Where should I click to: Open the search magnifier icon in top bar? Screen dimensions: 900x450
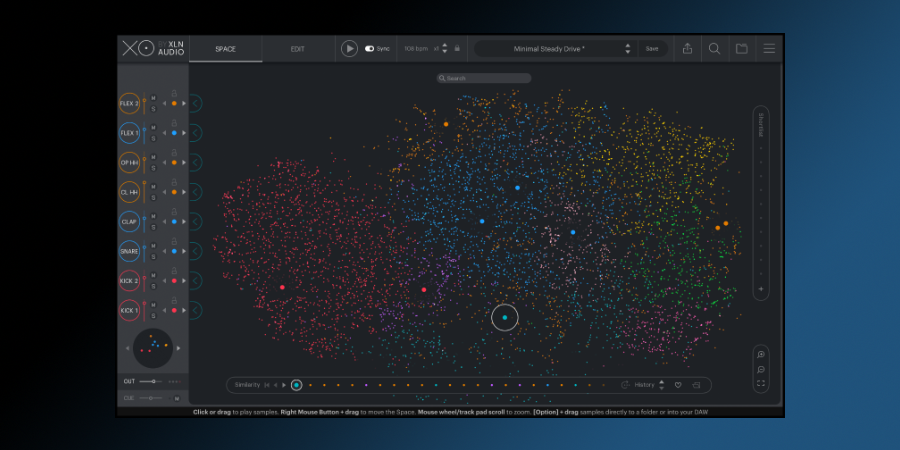coord(714,49)
